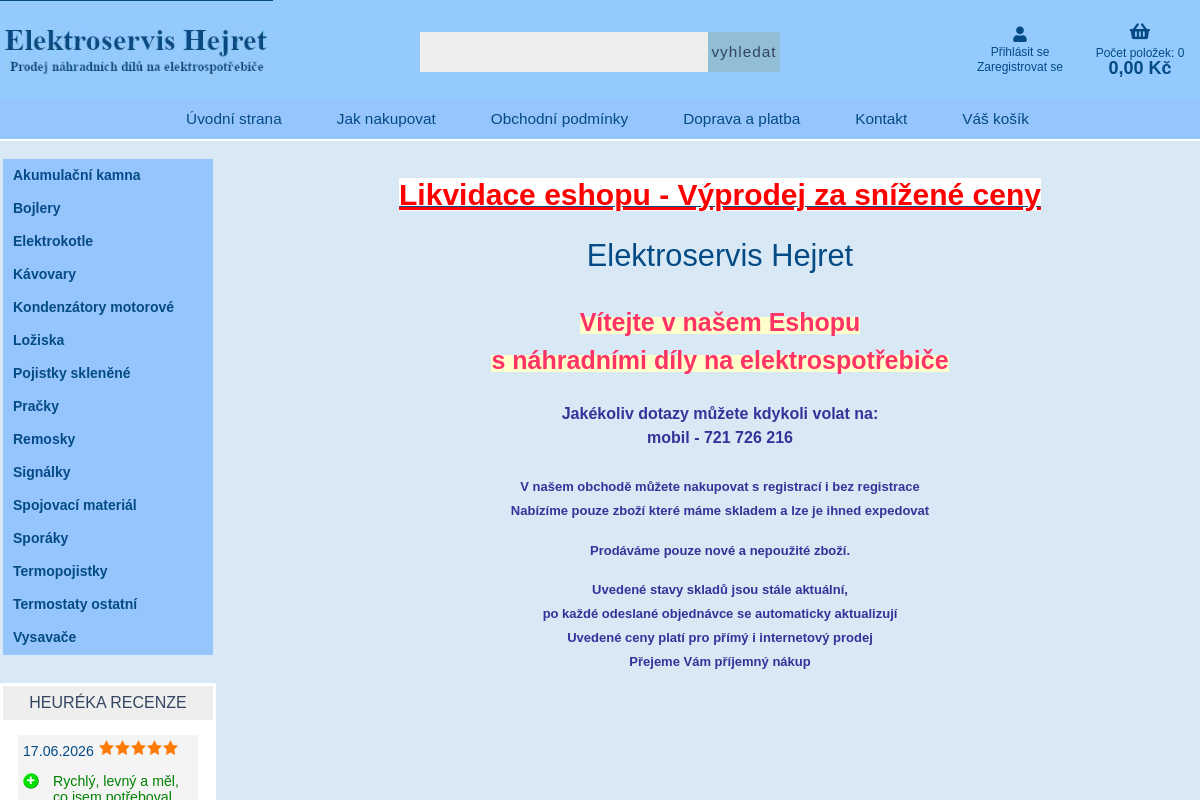Image resolution: width=1200 pixels, height=800 pixels.
Task: Click the 0,00 Kč cart total
Action: pyautogui.click(x=1140, y=68)
